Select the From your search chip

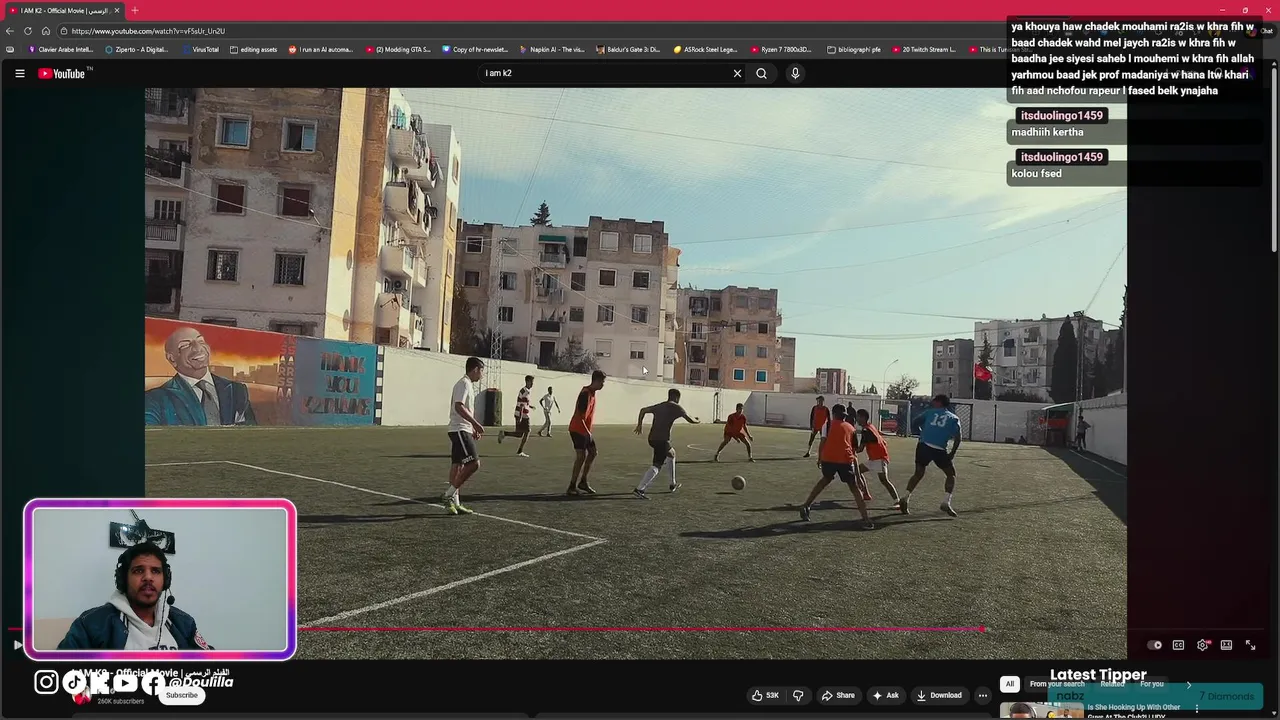1057,684
